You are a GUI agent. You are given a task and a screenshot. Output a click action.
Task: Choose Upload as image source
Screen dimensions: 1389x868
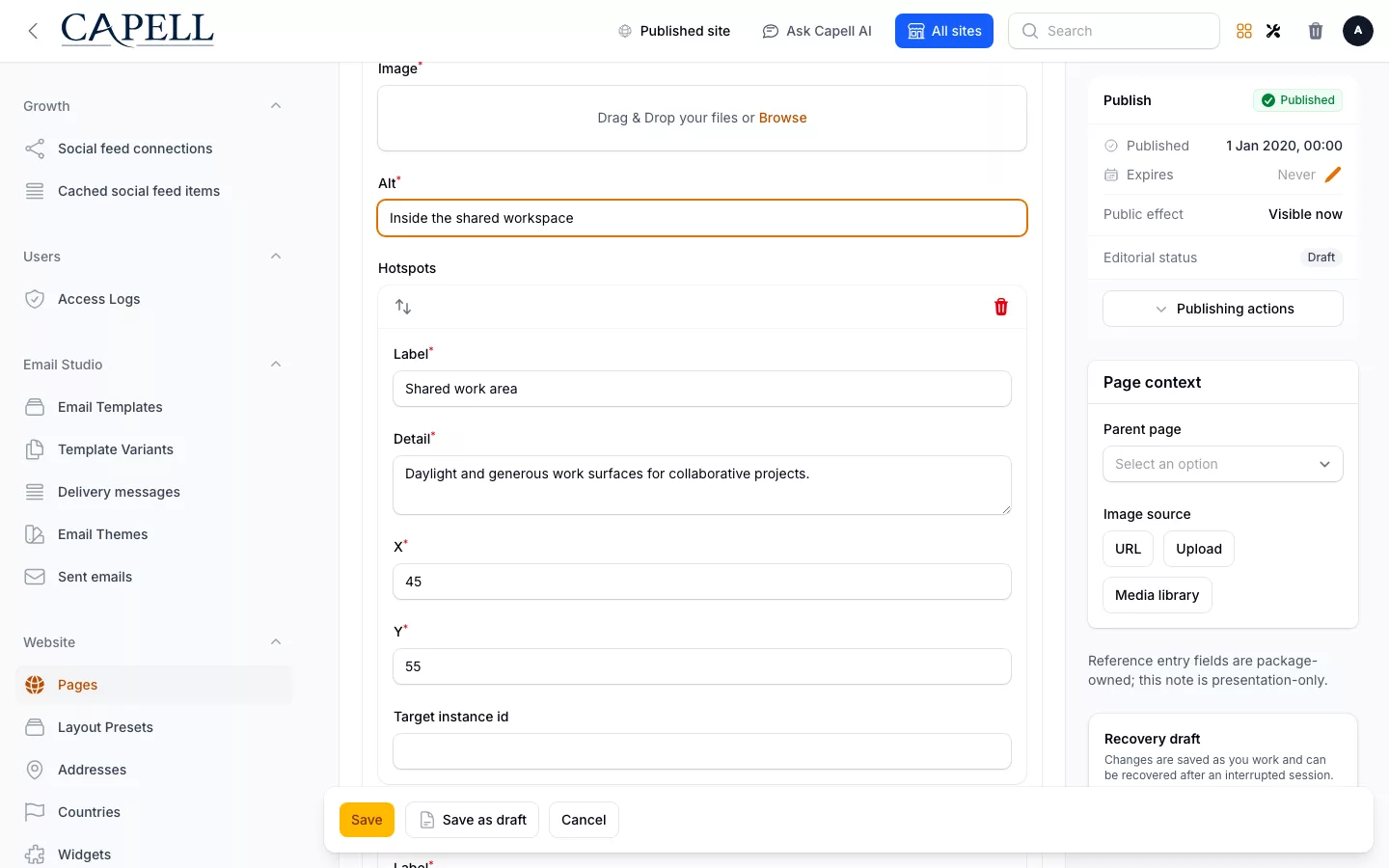click(x=1199, y=549)
